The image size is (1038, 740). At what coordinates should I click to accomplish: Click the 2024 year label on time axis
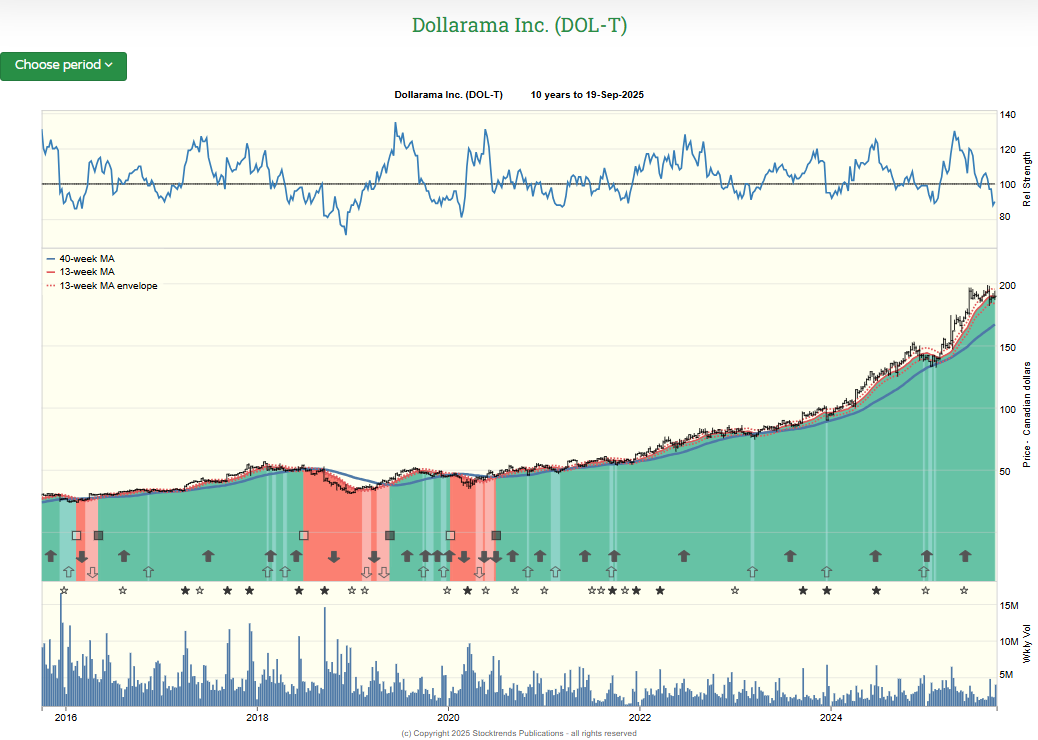coord(831,717)
